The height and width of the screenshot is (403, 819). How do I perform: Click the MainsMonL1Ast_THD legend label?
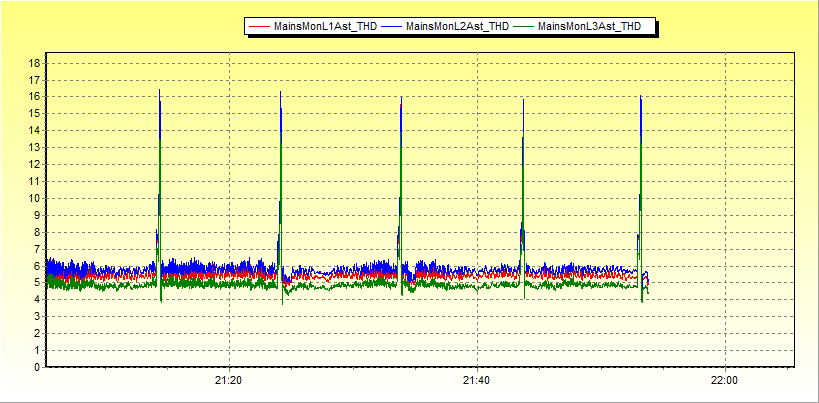click(325, 27)
